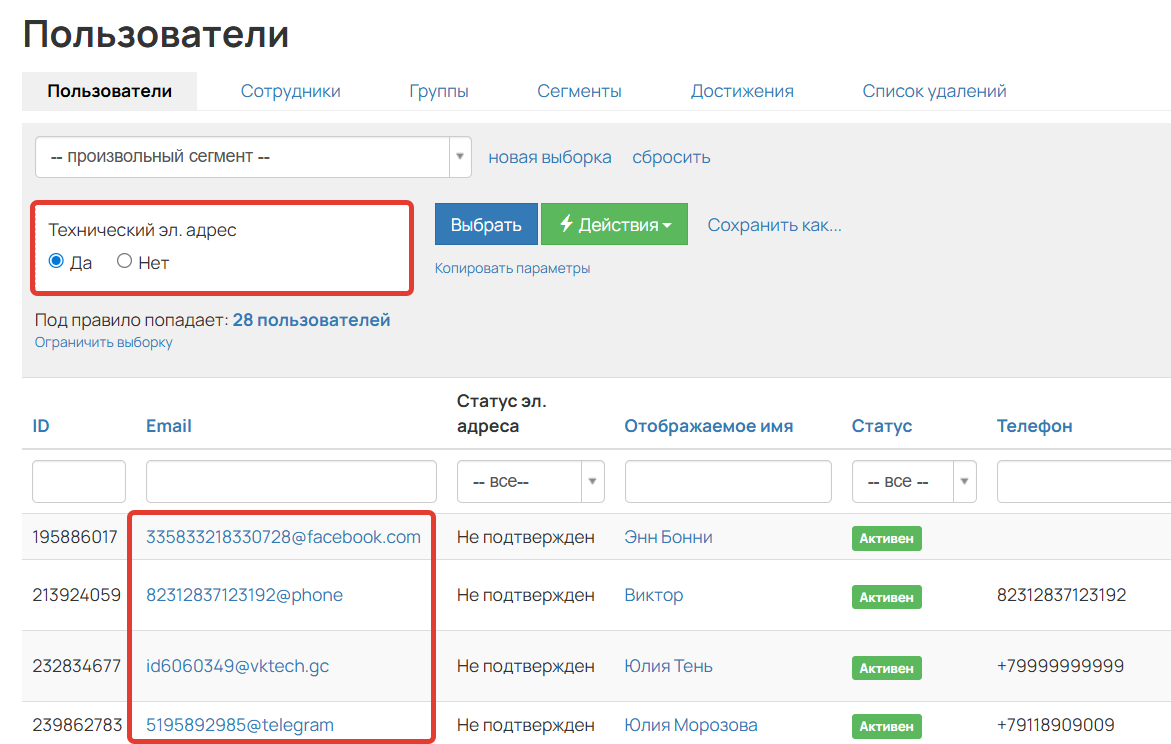
Task: Open the 'Достижения' tab
Action: coord(741,91)
